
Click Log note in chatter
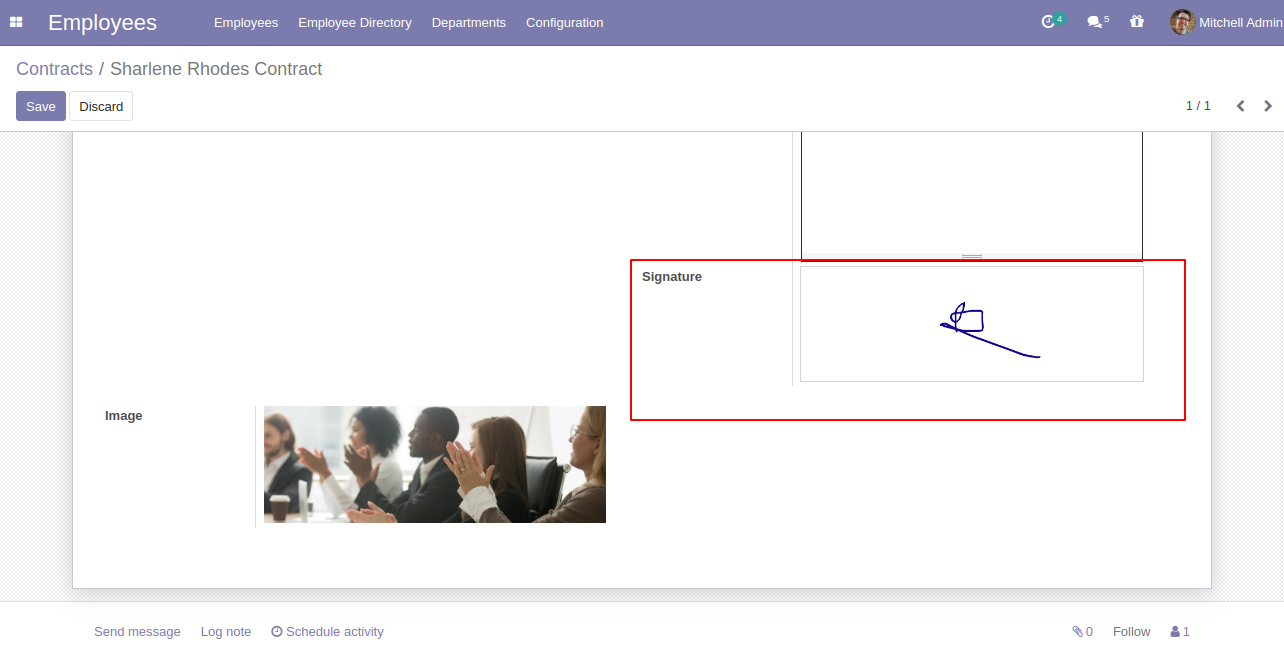point(226,632)
